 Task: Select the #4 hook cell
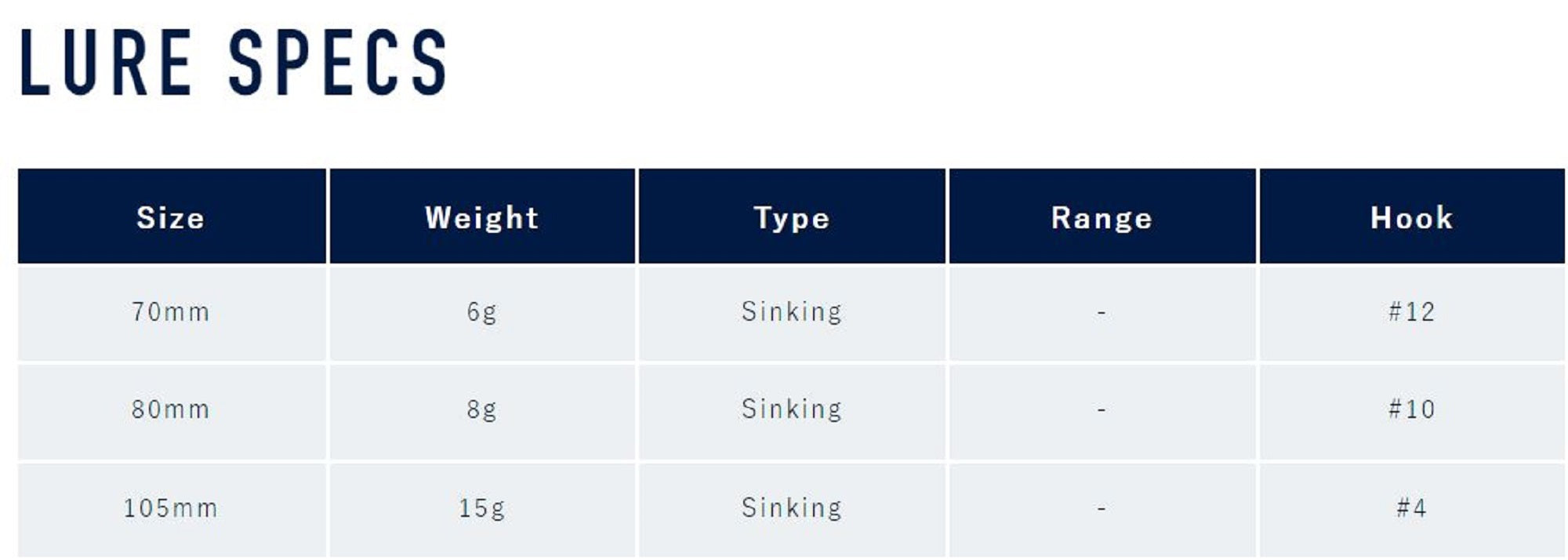[1411, 508]
